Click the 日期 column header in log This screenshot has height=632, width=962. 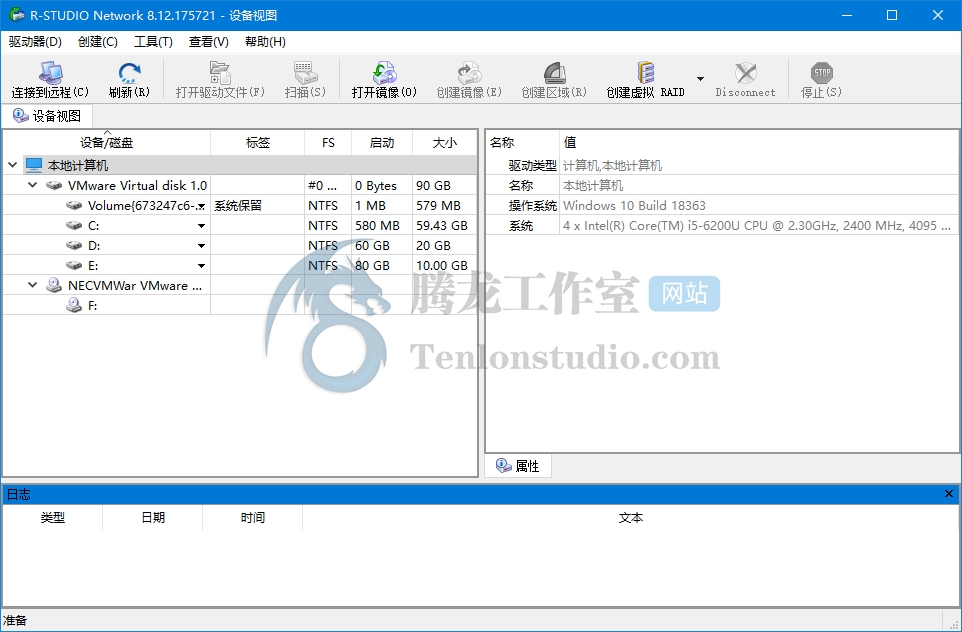[x=153, y=518]
